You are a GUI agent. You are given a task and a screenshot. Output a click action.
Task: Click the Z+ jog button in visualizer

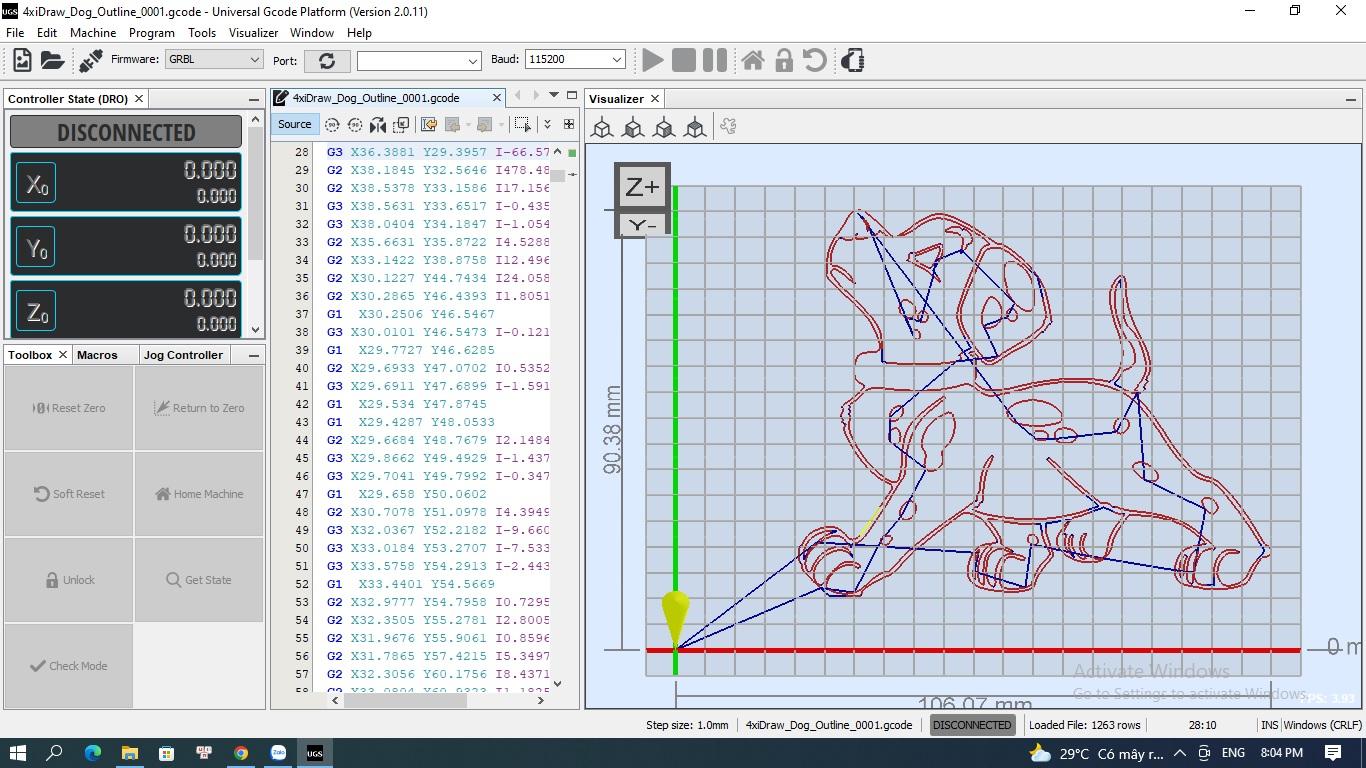pyautogui.click(x=642, y=187)
